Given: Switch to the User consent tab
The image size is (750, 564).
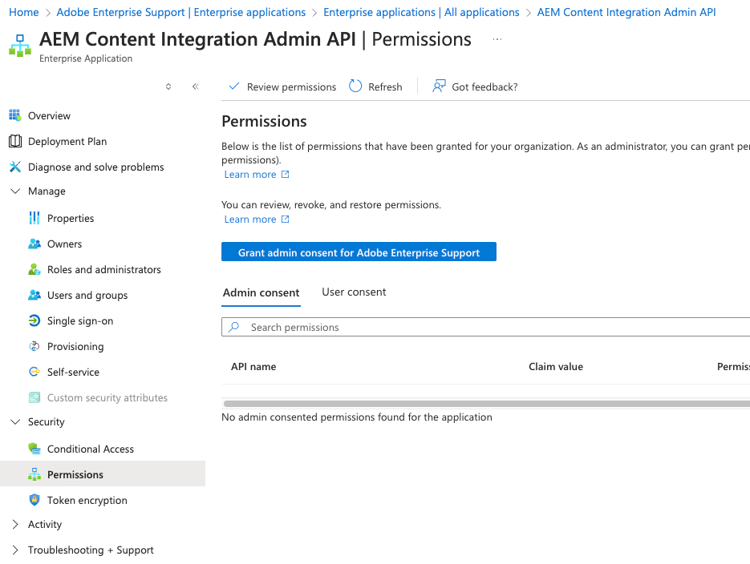Looking at the screenshot, I should [x=354, y=292].
